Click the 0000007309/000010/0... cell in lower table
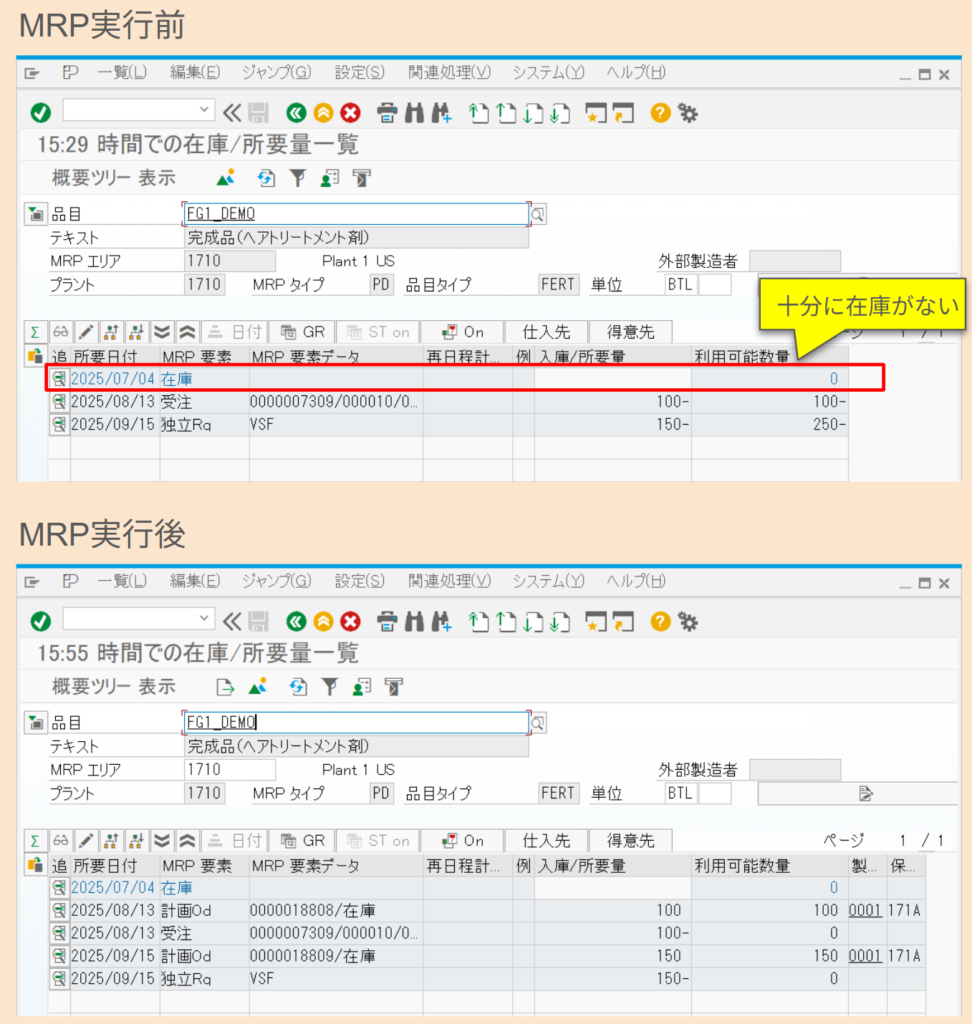This screenshot has height=1024, width=972. (336, 933)
